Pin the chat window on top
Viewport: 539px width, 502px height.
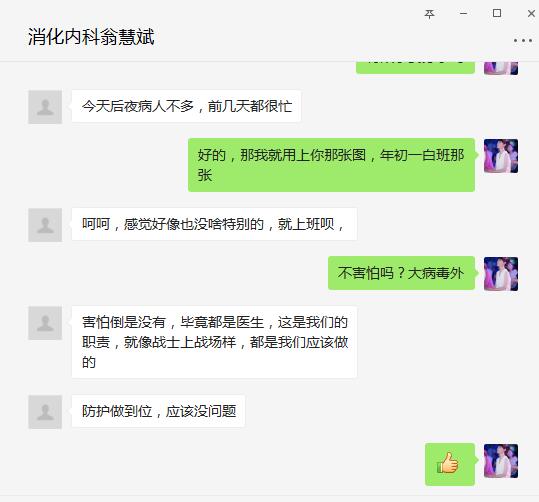[429, 14]
